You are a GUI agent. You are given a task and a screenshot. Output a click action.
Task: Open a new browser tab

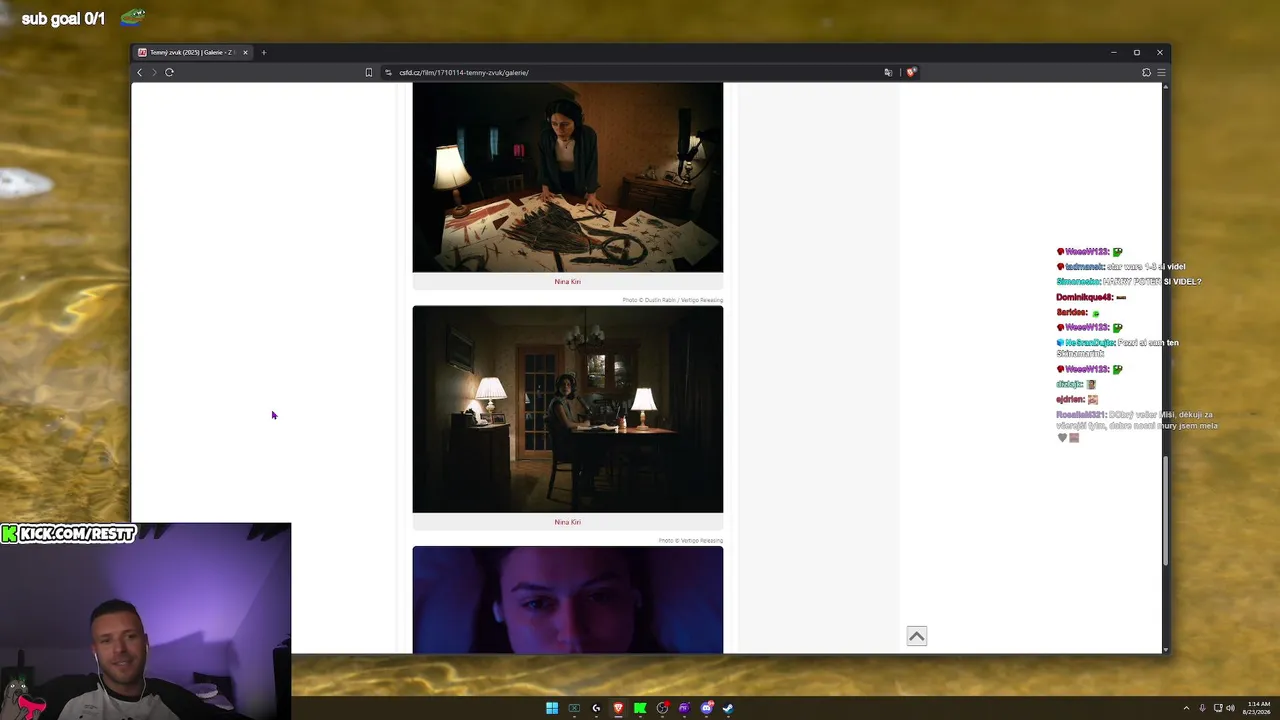[264, 52]
